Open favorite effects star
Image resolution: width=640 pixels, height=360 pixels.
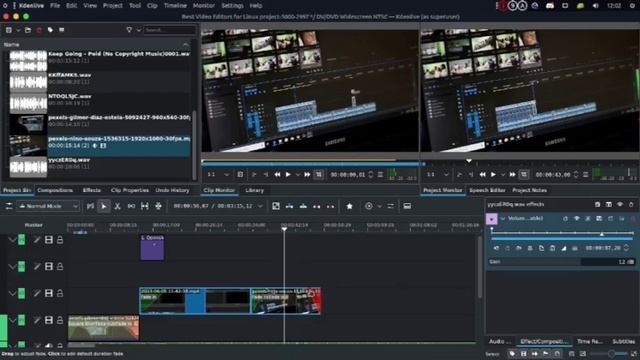point(349,207)
